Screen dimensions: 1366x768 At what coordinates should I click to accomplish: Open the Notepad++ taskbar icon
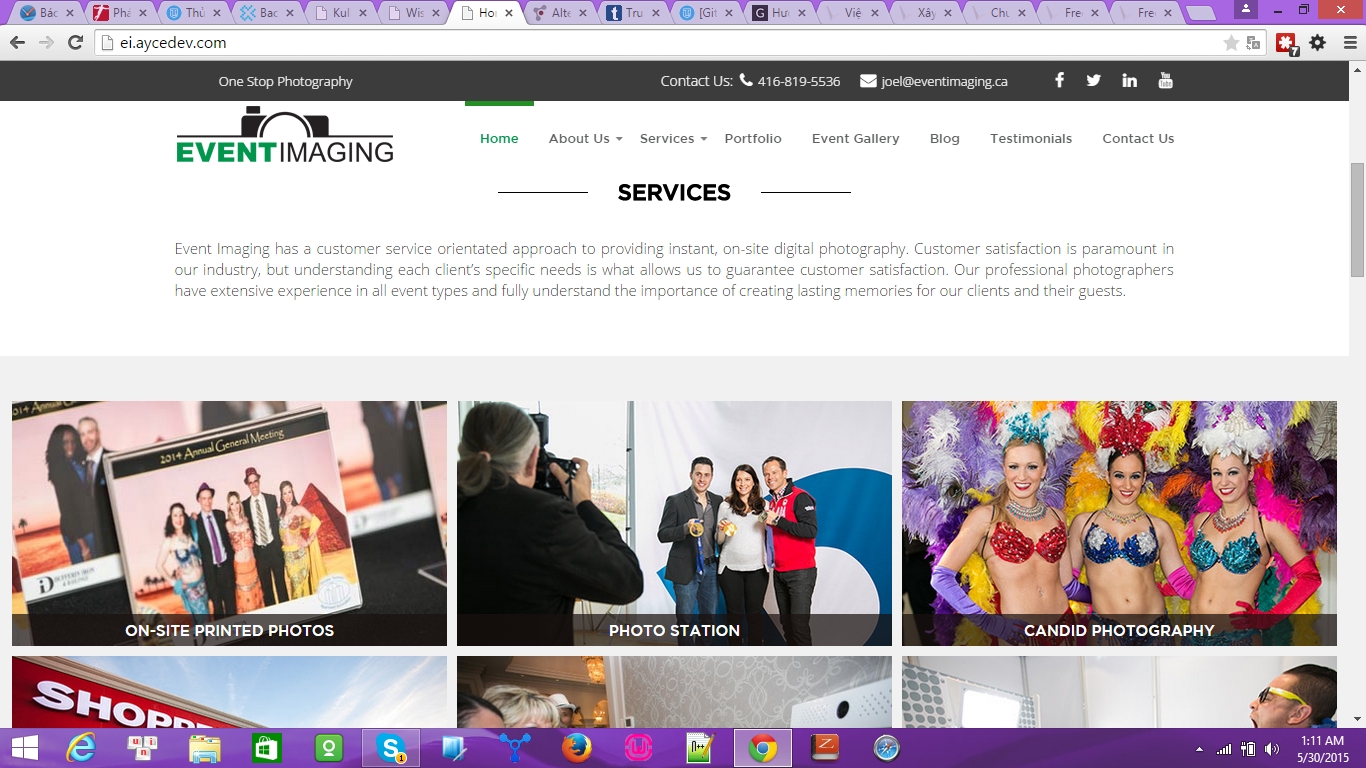click(x=700, y=748)
